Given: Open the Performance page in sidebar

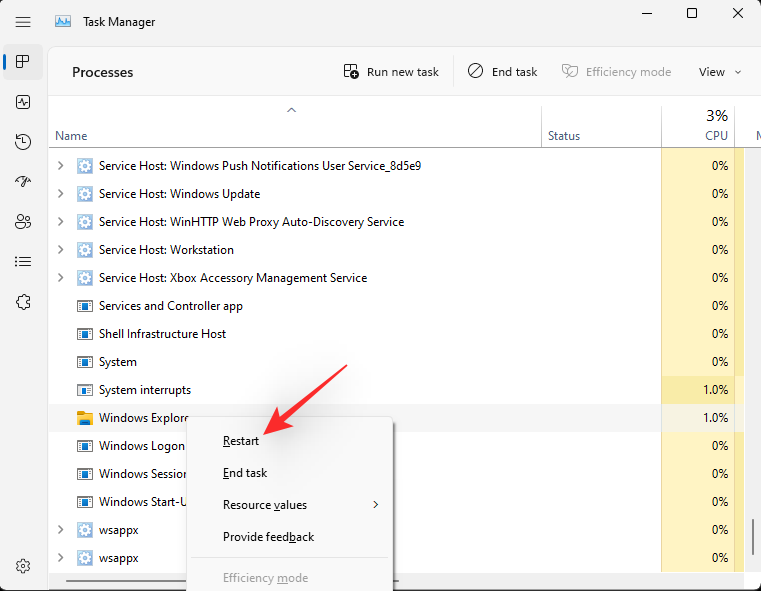Looking at the screenshot, I should [23, 102].
